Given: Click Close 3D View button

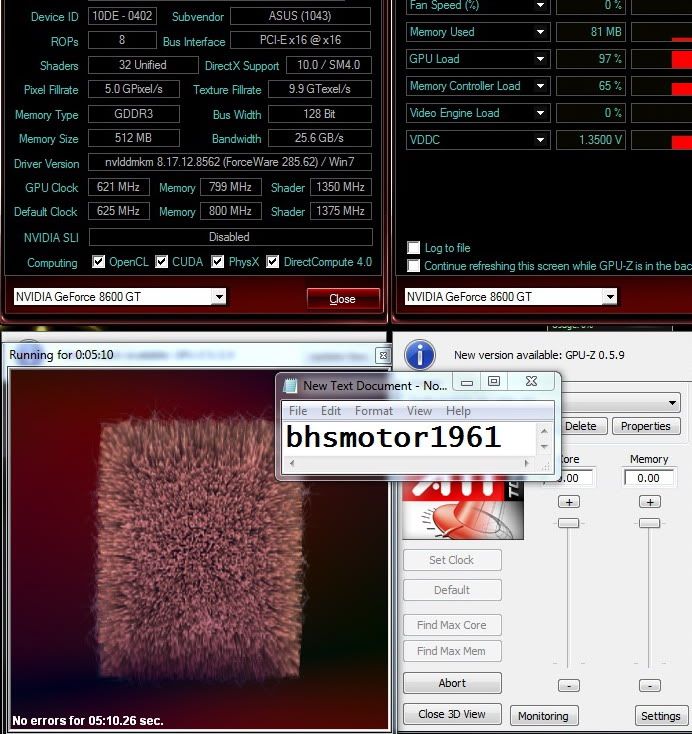Looking at the screenshot, I should pyautogui.click(x=452, y=714).
